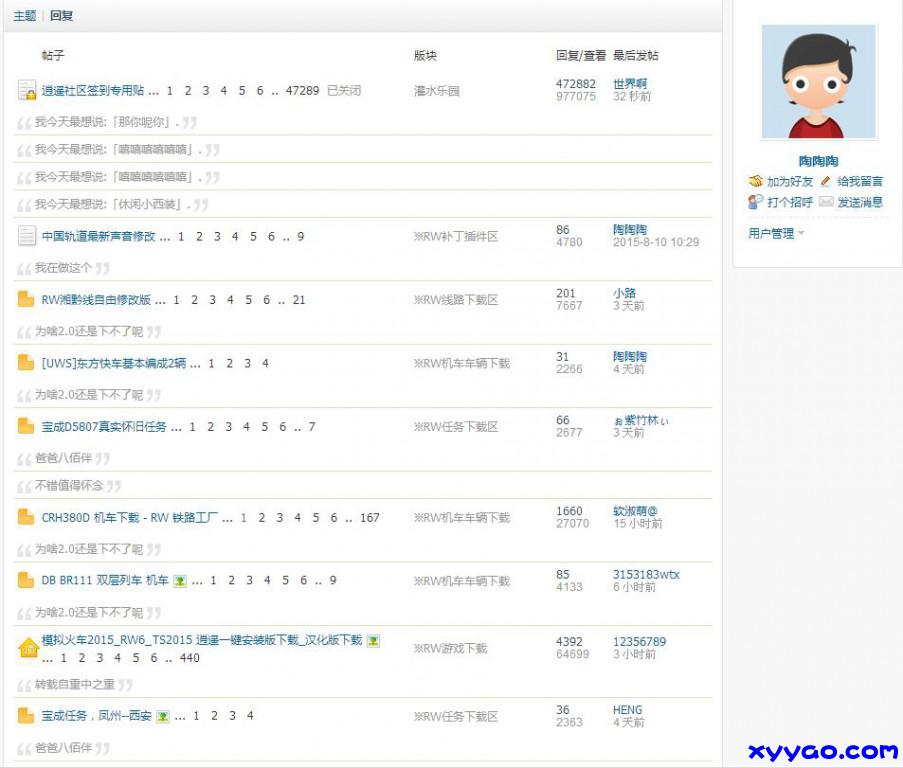Click the image attachment icon after DB BR111 双层列车
The height and width of the screenshot is (768, 903).
(180, 581)
